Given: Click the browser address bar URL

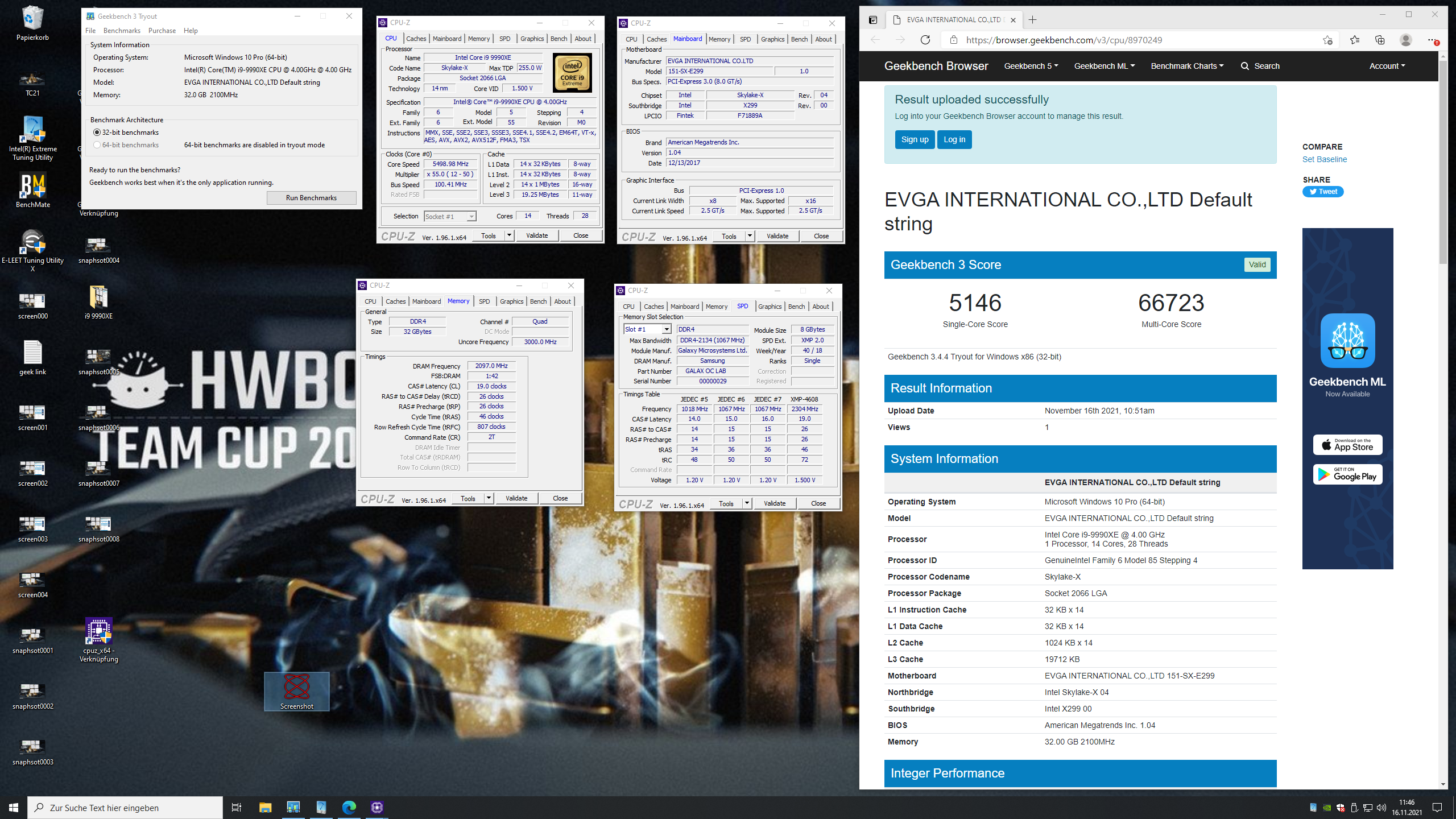Looking at the screenshot, I should [1064, 40].
